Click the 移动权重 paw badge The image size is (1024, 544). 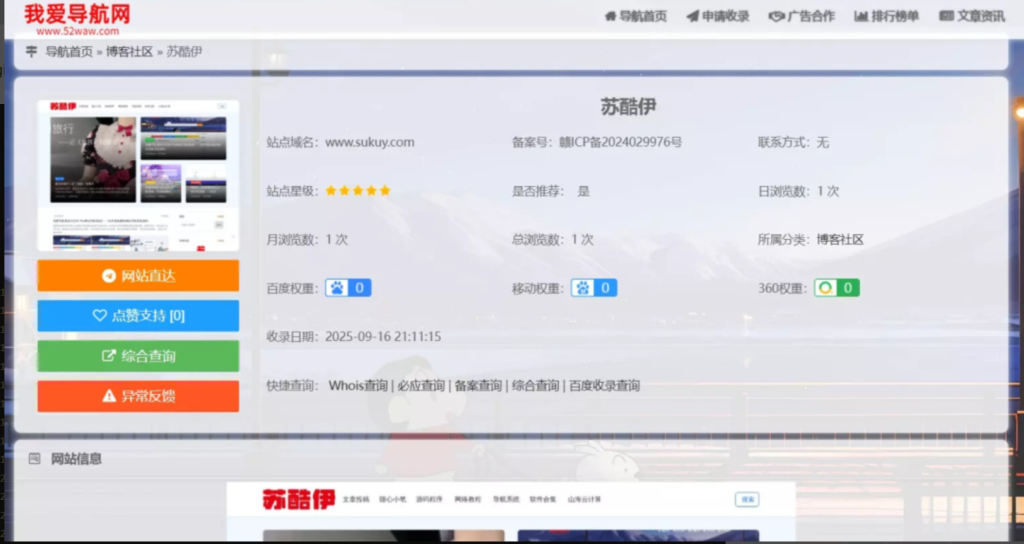(594, 288)
